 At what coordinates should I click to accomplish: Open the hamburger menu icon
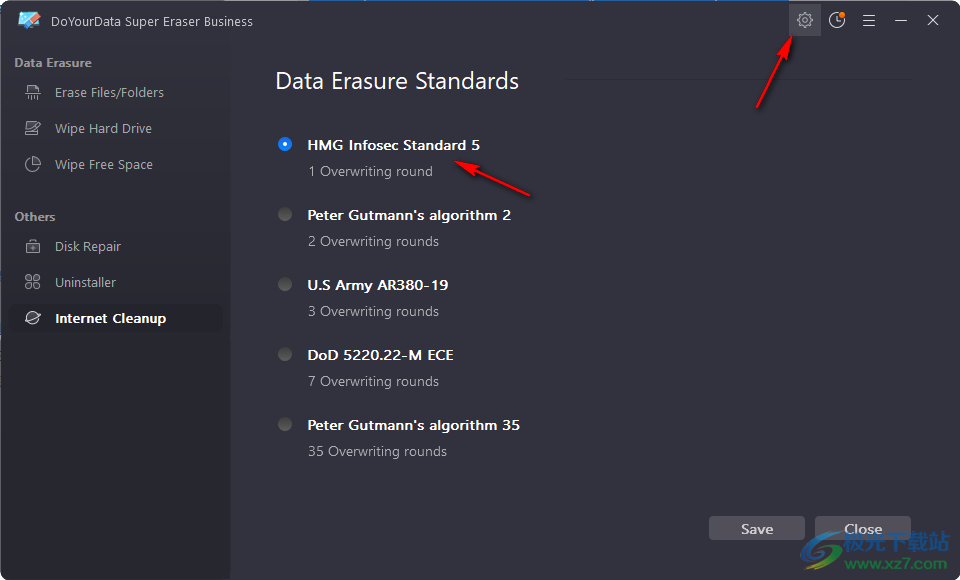coord(869,21)
